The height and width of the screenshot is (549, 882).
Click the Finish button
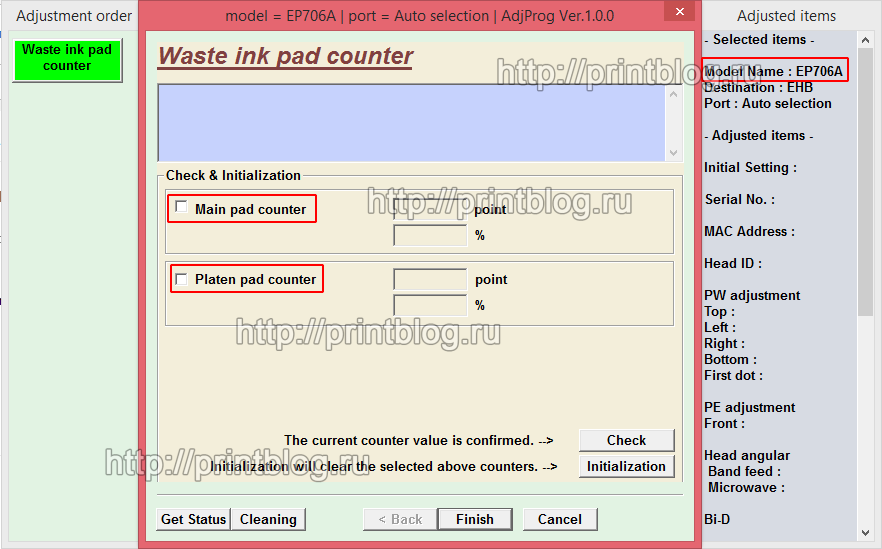pos(475,519)
